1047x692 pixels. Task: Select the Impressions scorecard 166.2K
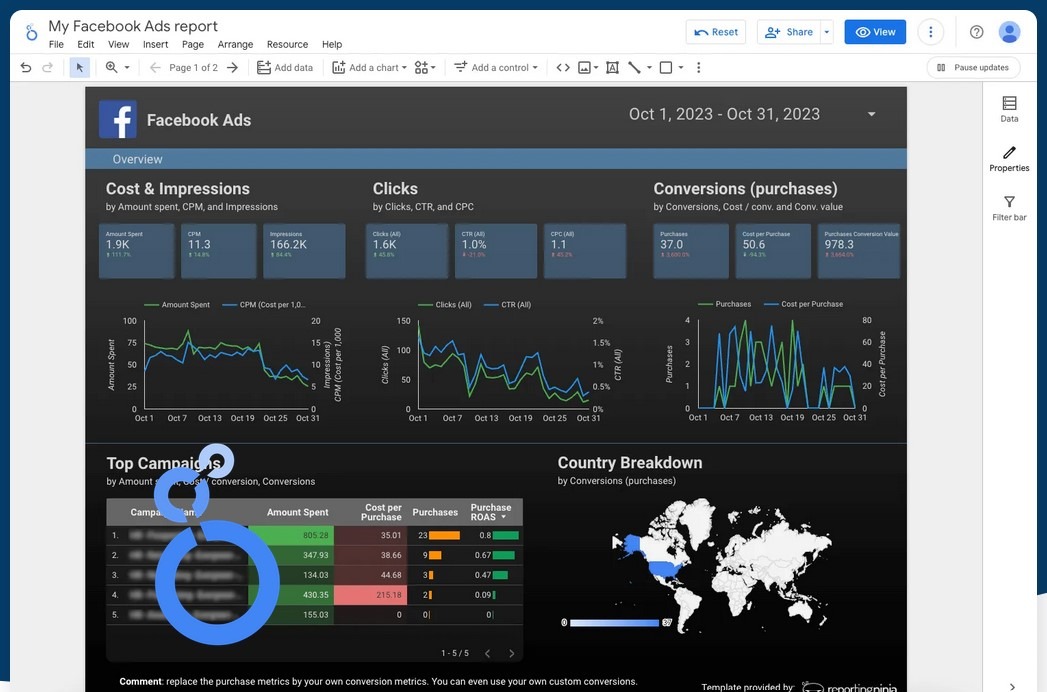[304, 250]
